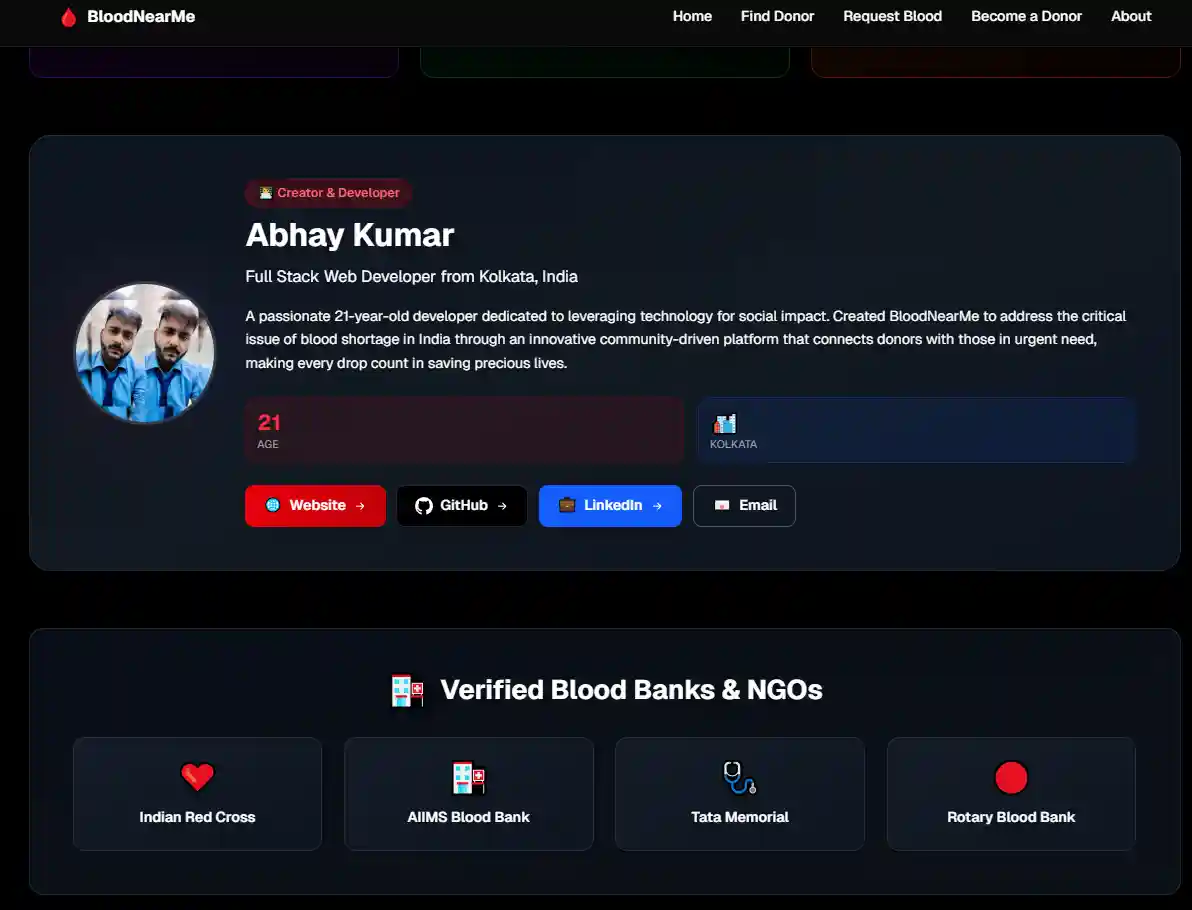
Task: Select the GitHub icon on the GitHub button
Action: point(424,505)
